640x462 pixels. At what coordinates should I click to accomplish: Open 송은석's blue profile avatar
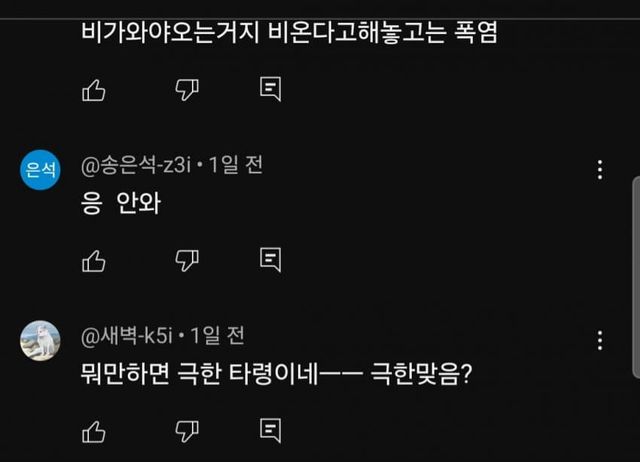pos(40,170)
